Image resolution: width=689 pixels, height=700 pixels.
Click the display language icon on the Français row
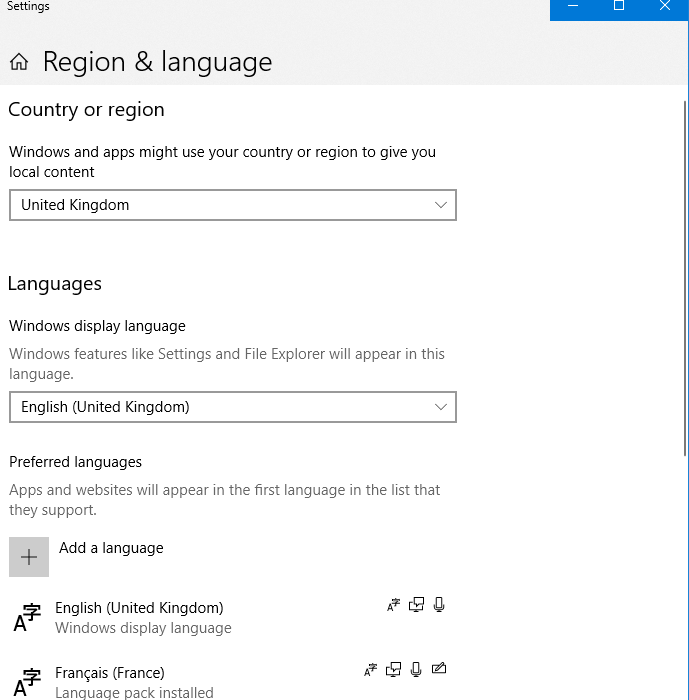371,670
